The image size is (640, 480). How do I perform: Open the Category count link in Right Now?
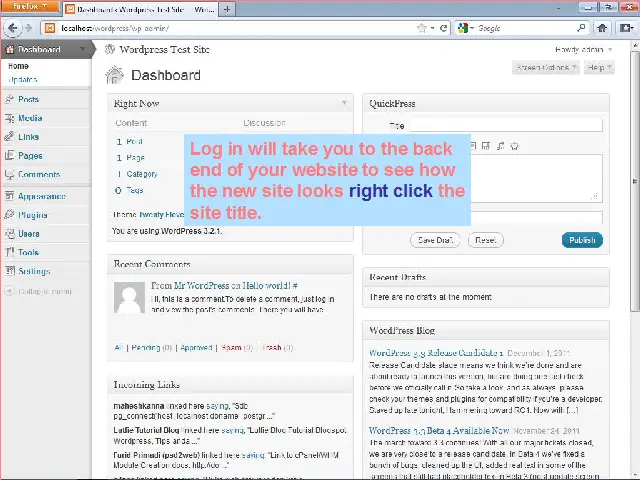142,174
